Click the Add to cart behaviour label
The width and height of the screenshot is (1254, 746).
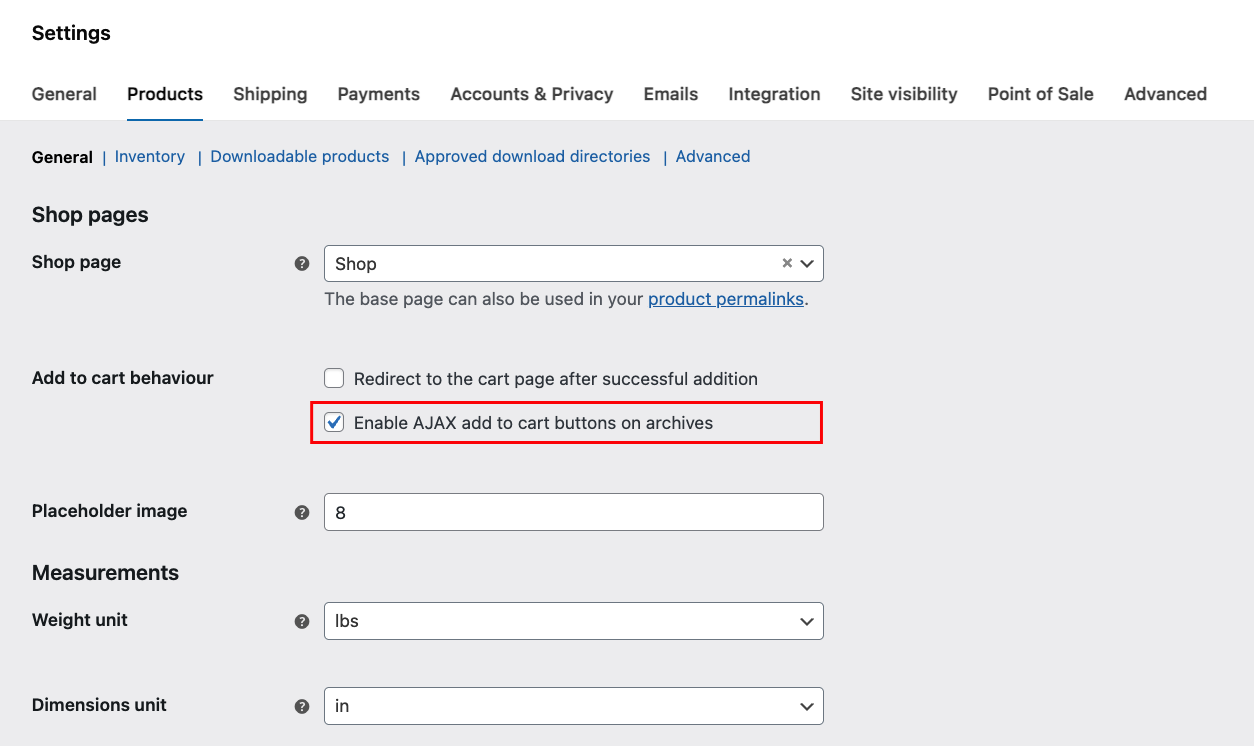[123, 378]
